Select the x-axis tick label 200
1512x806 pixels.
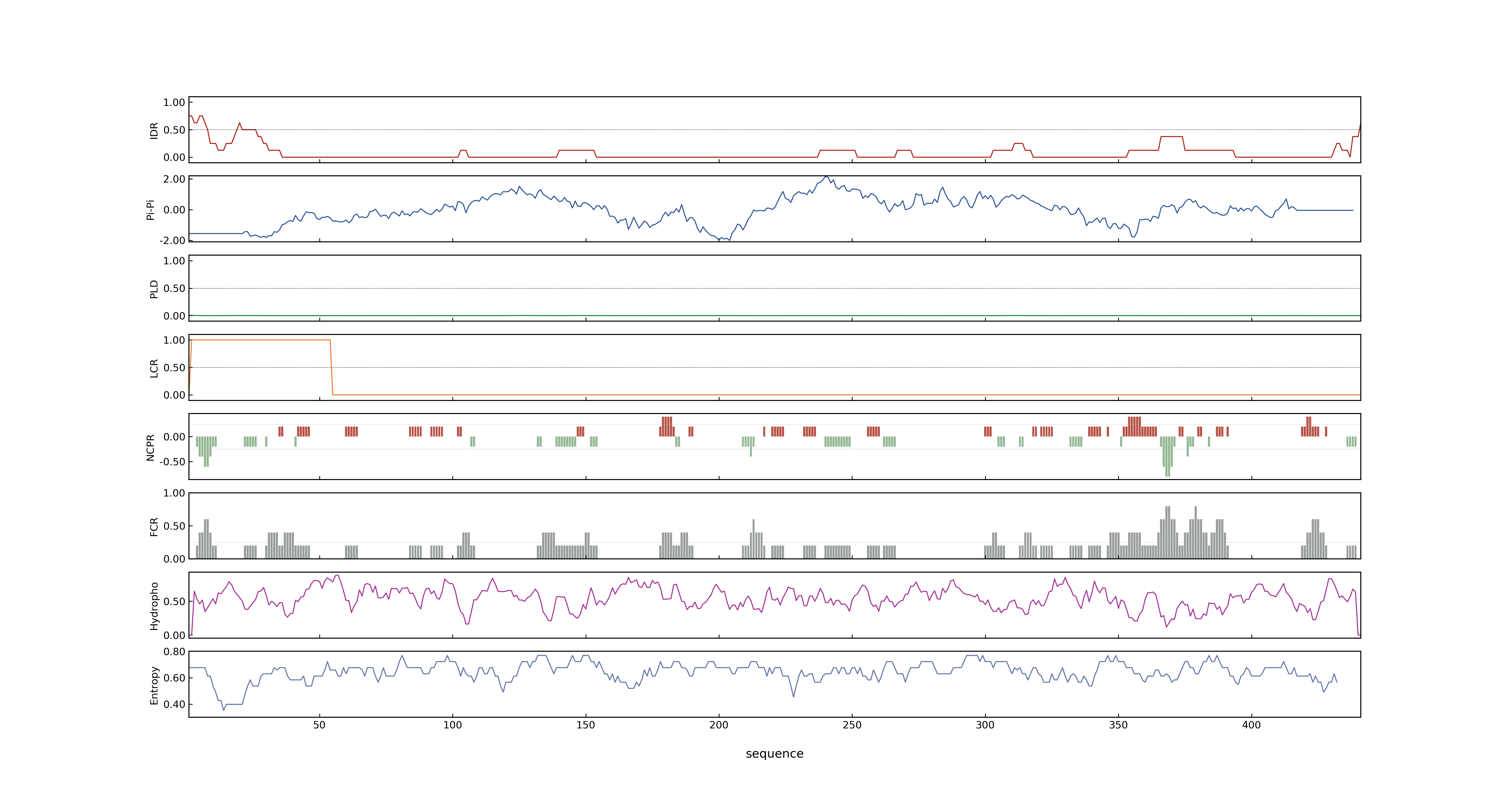[x=719, y=725]
